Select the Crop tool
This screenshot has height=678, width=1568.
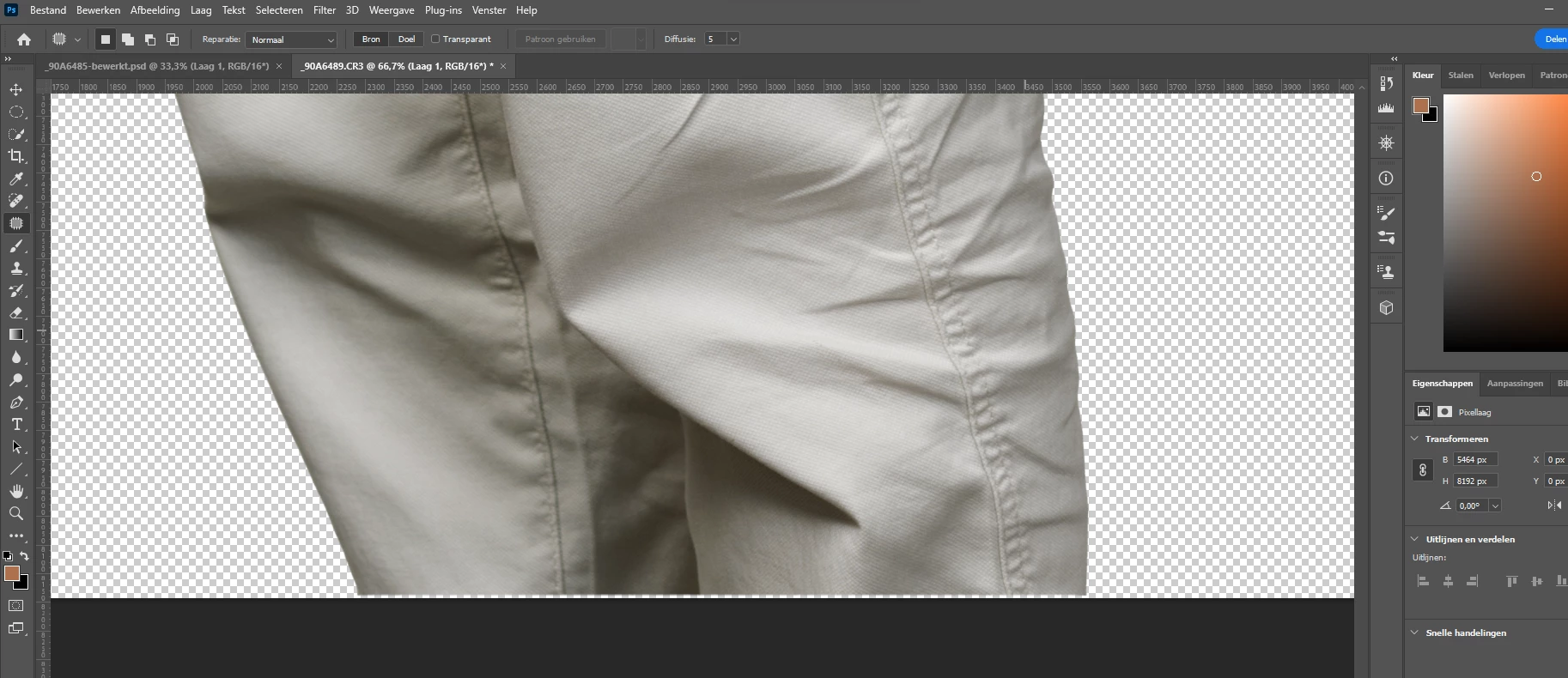coord(16,156)
